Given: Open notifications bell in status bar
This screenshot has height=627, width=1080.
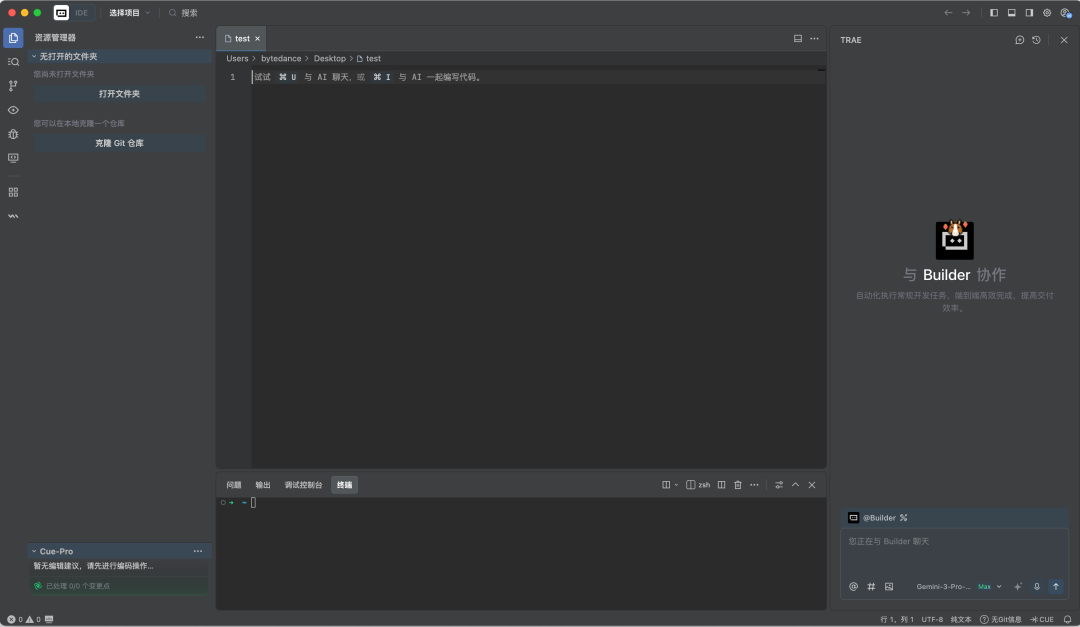Looking at the screenshot, I should click(1067, 619).
